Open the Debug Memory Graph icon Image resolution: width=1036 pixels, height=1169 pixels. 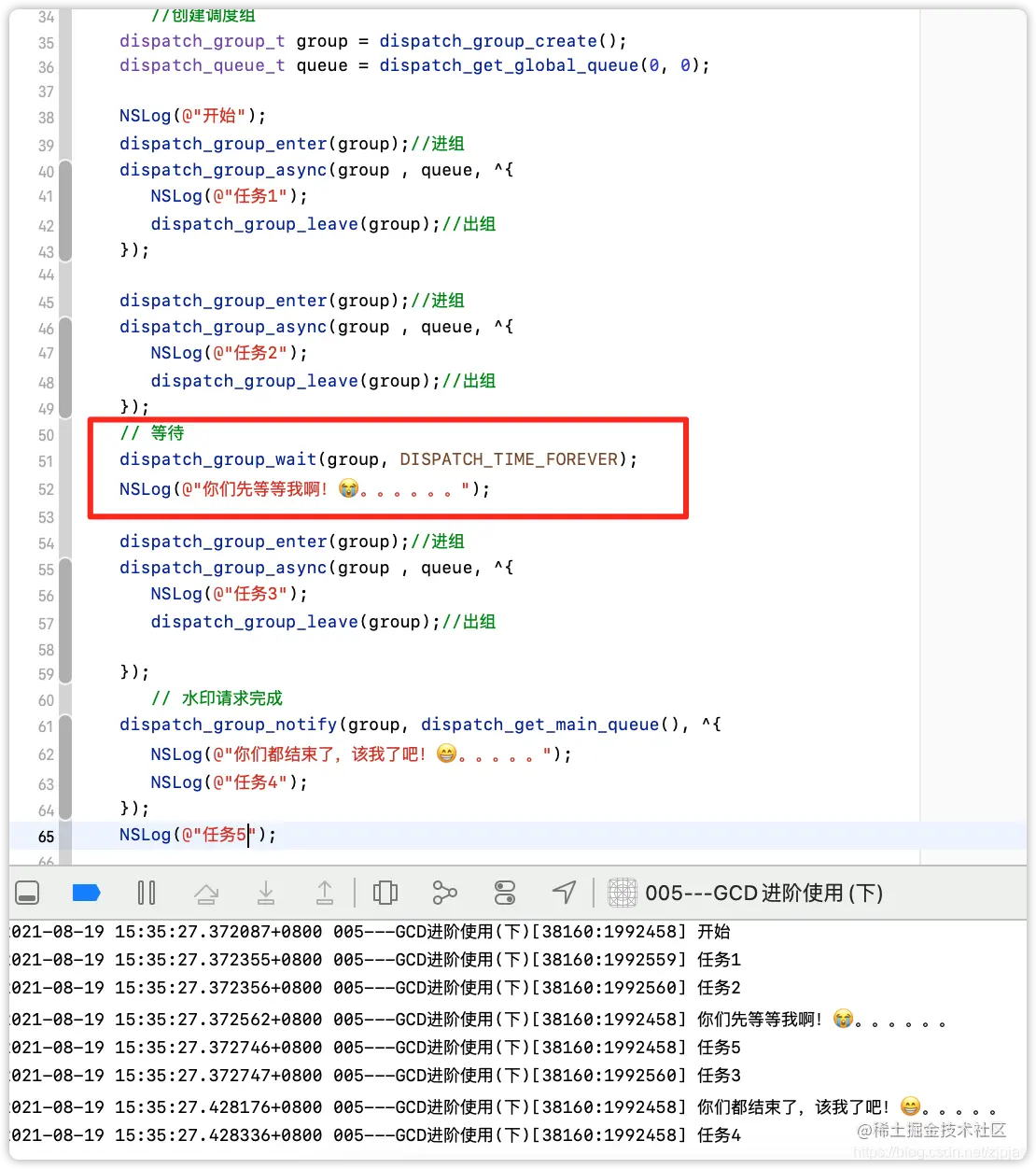(445, 894)
